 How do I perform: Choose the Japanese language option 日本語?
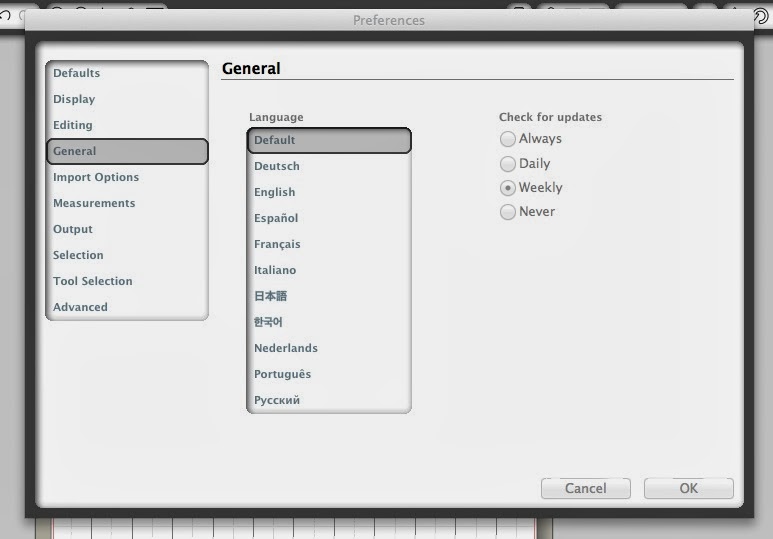[329, 296]
